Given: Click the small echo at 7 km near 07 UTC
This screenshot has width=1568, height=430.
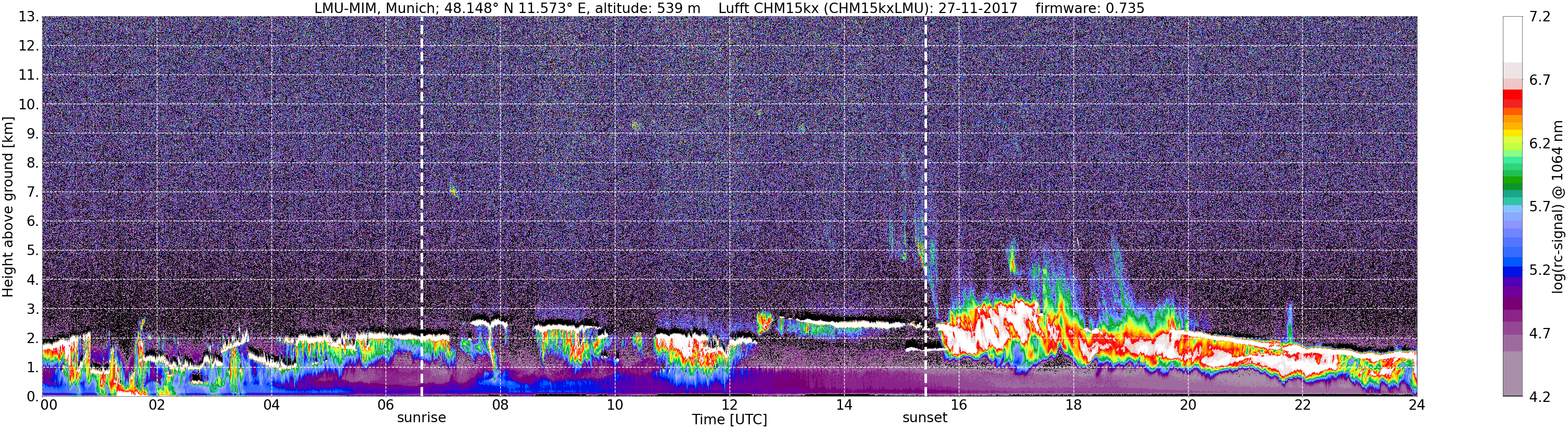Looking at the screenshot, I should [x=453, y=192].
